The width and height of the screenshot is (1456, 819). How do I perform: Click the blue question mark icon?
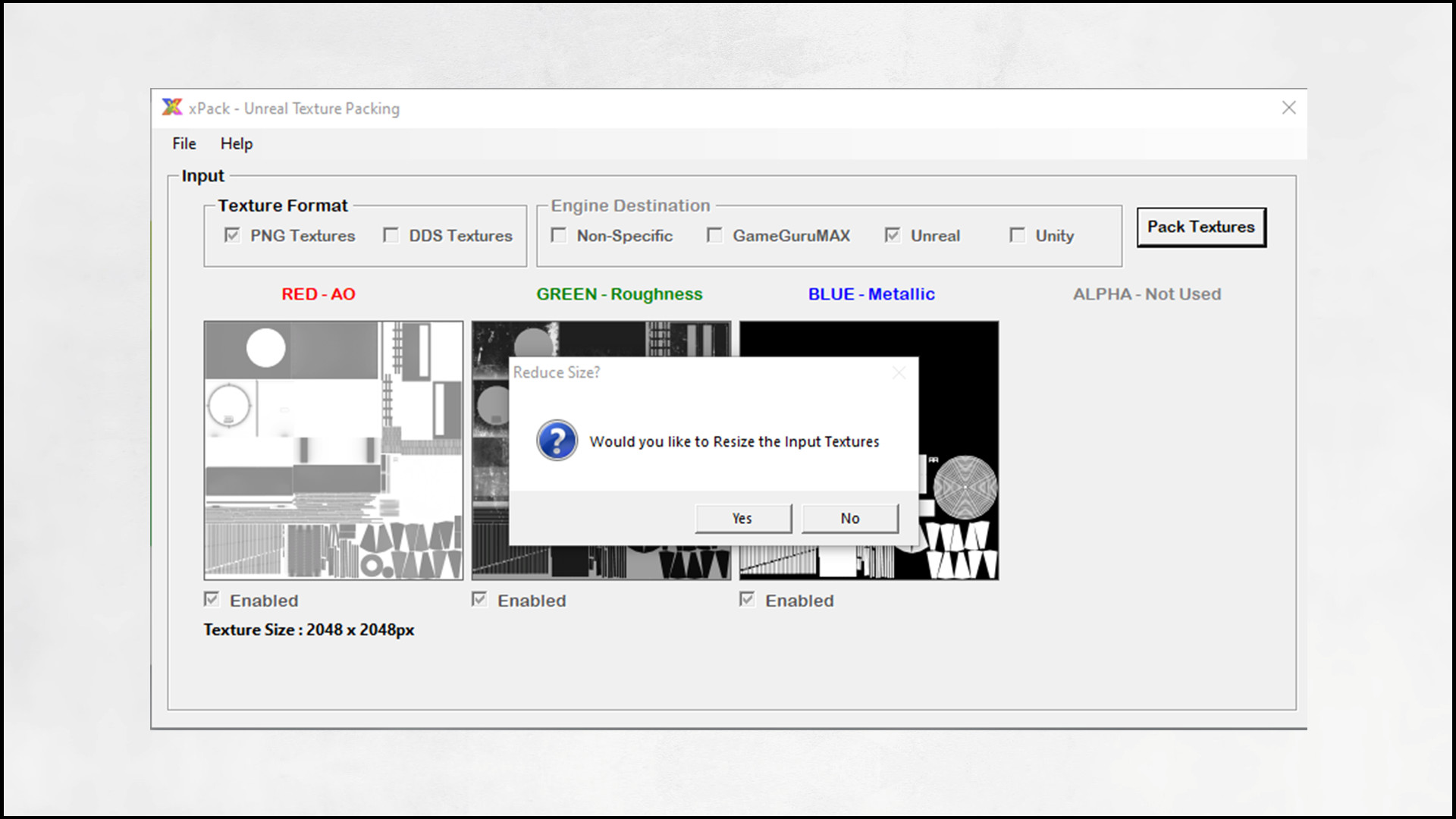pos(557,441)
